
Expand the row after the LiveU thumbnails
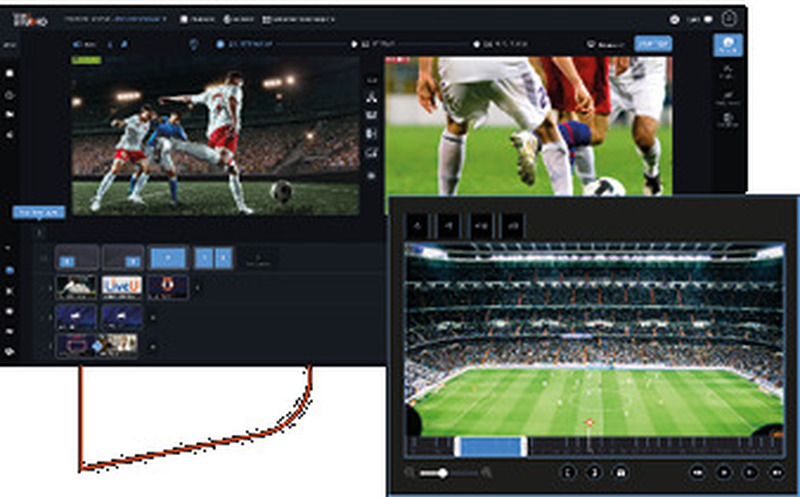[196, 288]
